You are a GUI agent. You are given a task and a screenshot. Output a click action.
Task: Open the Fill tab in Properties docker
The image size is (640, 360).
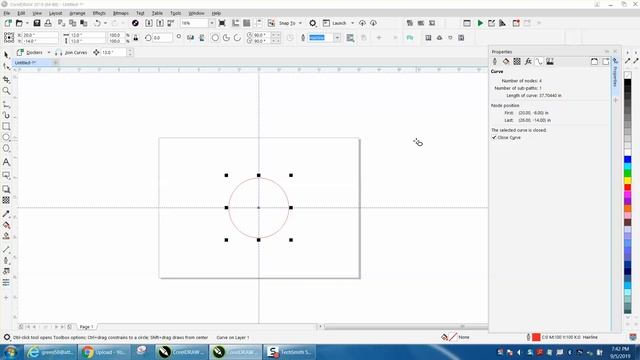506,62
